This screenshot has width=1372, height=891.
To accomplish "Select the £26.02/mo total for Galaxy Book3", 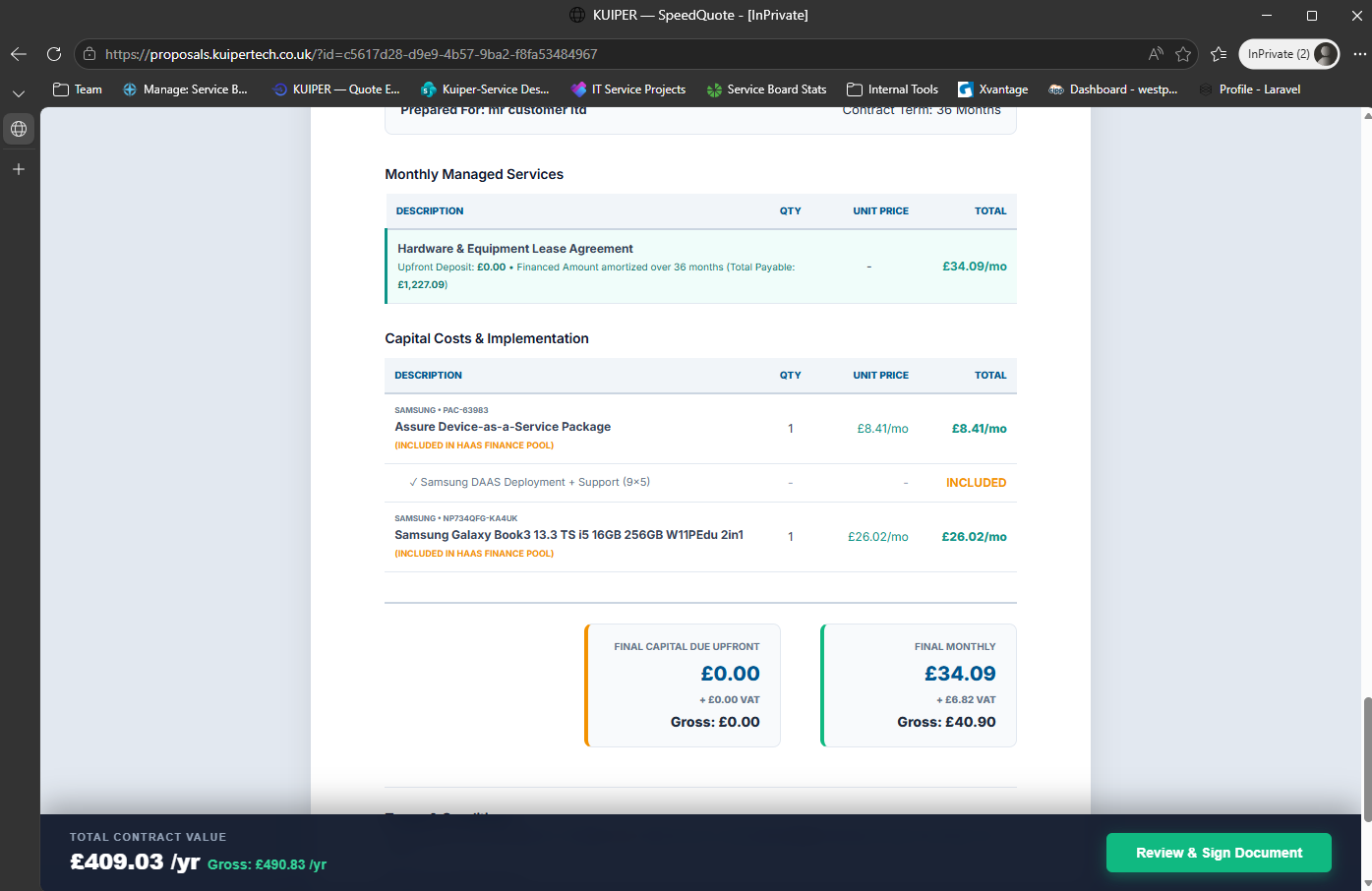I will [975, 537].
